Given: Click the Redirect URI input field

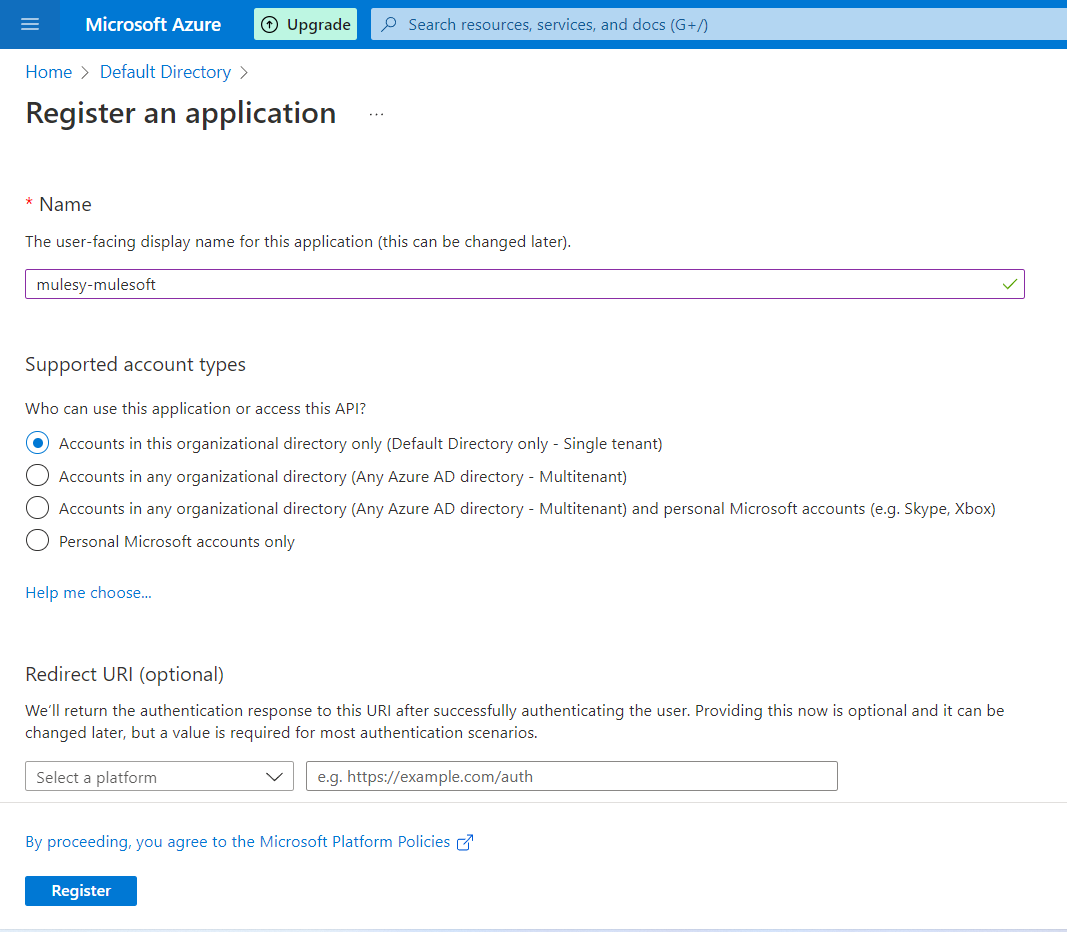Looking at the screenshot, I should pyautogui.click(x=571, y=777).
